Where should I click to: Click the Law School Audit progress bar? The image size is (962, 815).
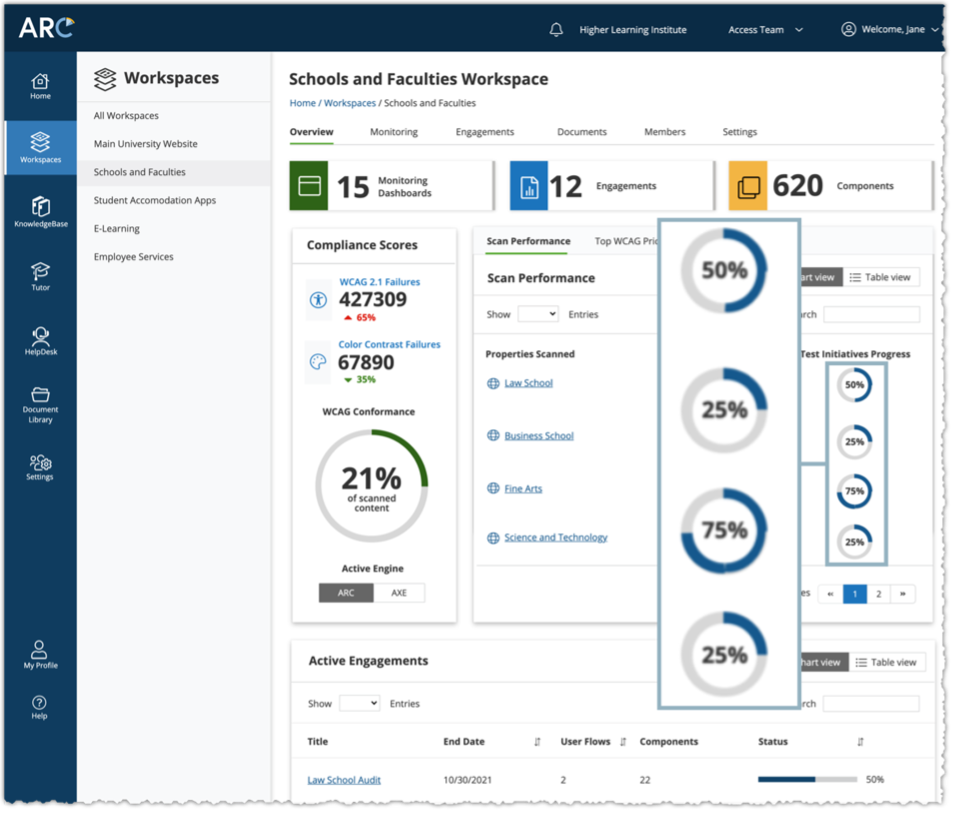coord(806,779)
